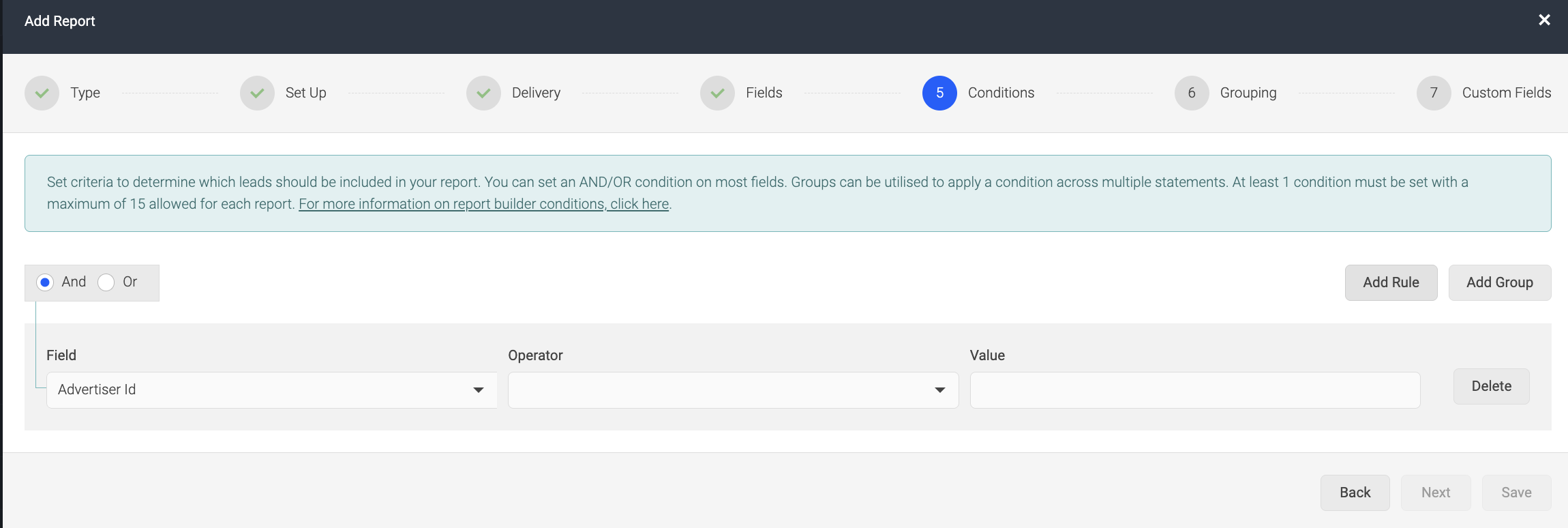Go to the completed Fields step
The width and height of the screenshot is (1568, 528).
coord(717,93)
